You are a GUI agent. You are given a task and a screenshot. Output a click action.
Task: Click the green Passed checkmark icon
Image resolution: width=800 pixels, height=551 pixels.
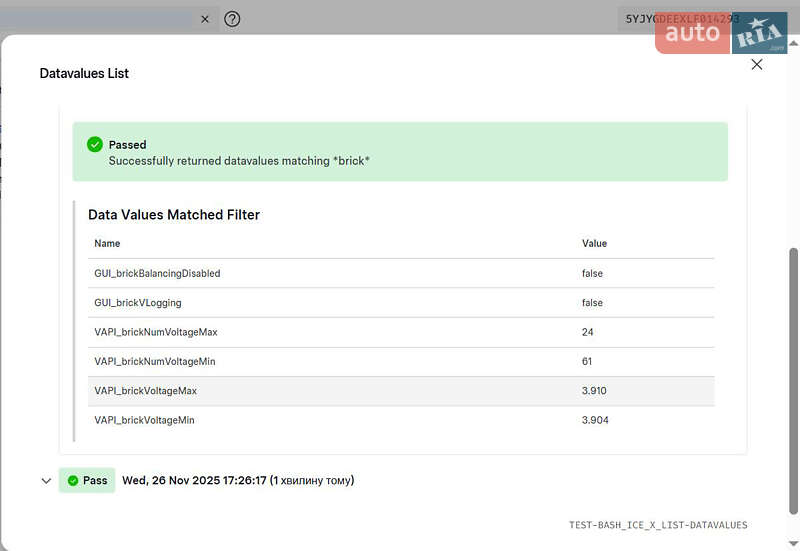(95, 144)
